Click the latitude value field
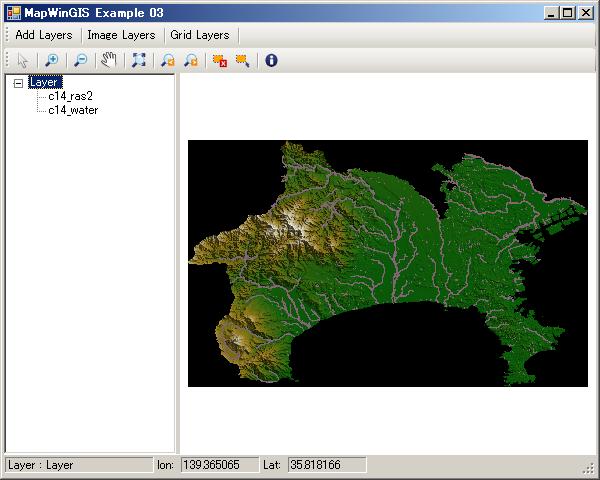600x480 pixels. click(325, 465)
